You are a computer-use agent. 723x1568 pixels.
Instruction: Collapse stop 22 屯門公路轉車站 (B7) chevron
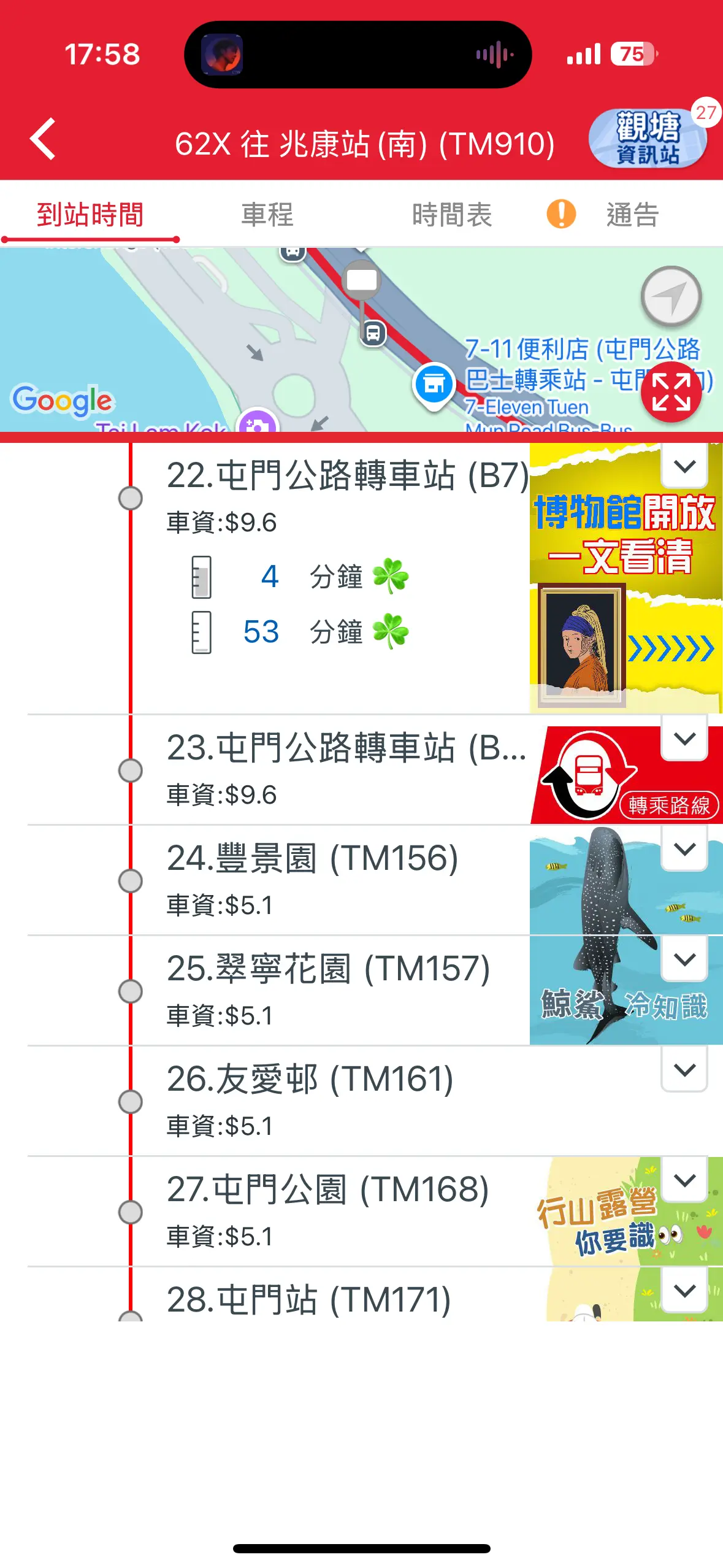684,466
